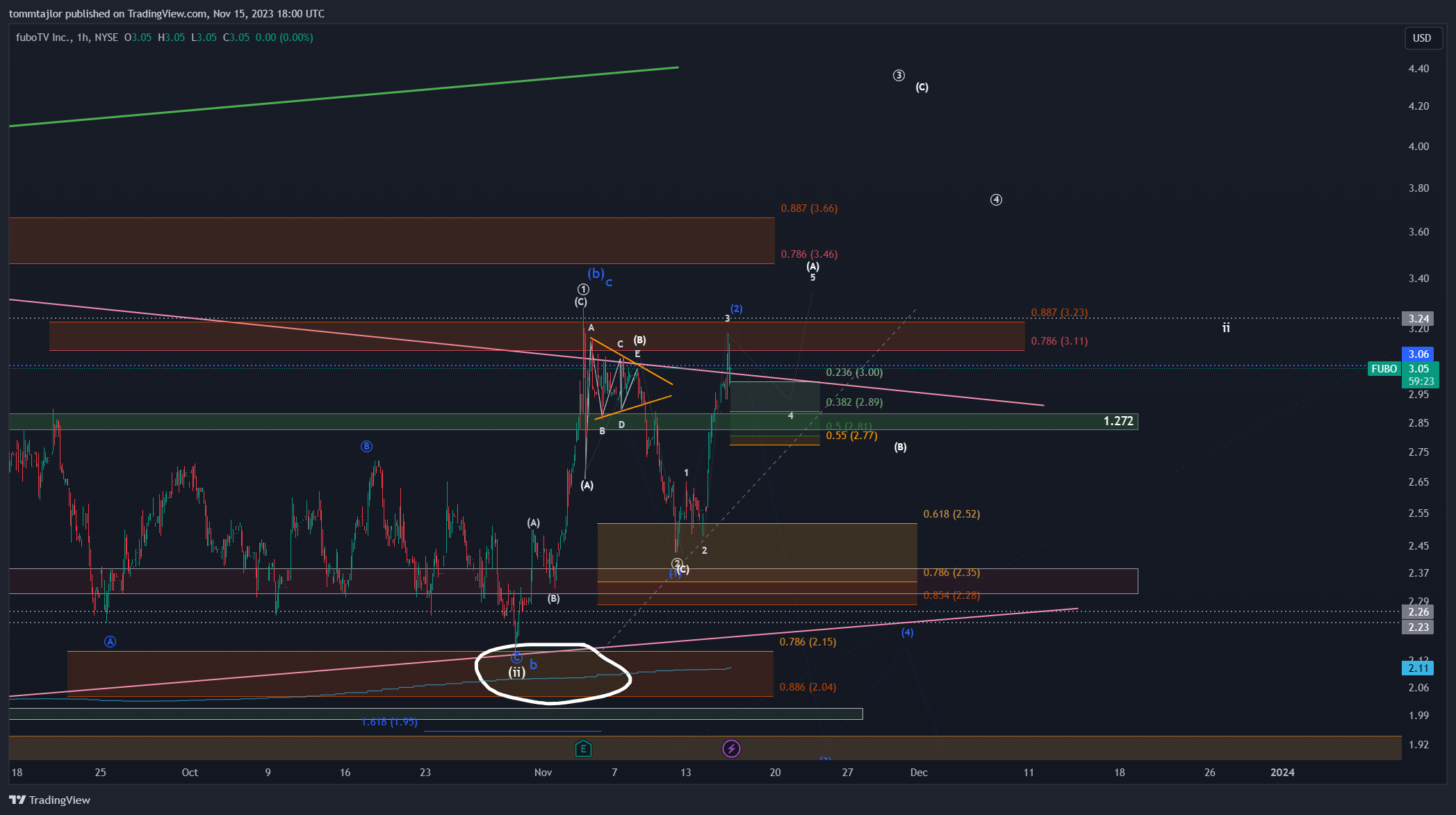This screenshot has height=815, width=1456.
Task: Select the FUBO ticker price tag
Action: pos(1384,369)
